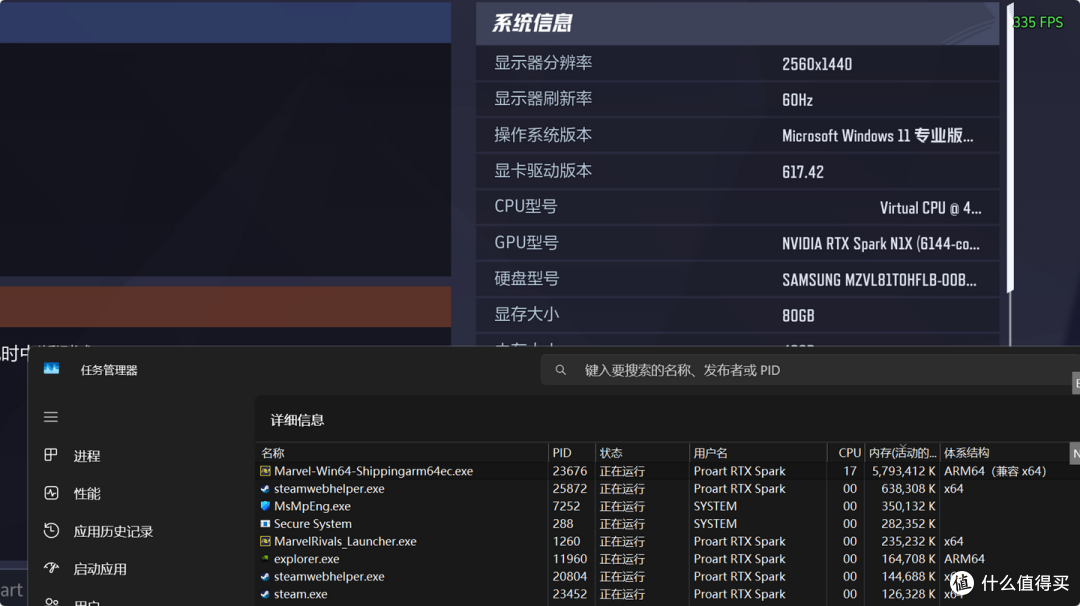The height and width of the screenshot is (606, 1080).
Task: Click the 操作系统版本 Windows 11 row
Action: [737, 135]
